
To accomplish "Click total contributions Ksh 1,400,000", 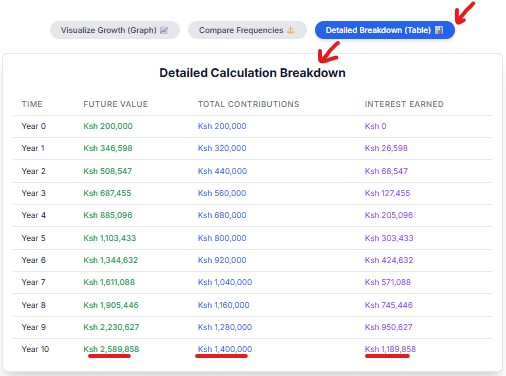I will pyautogui.click(x=225, y=349).
